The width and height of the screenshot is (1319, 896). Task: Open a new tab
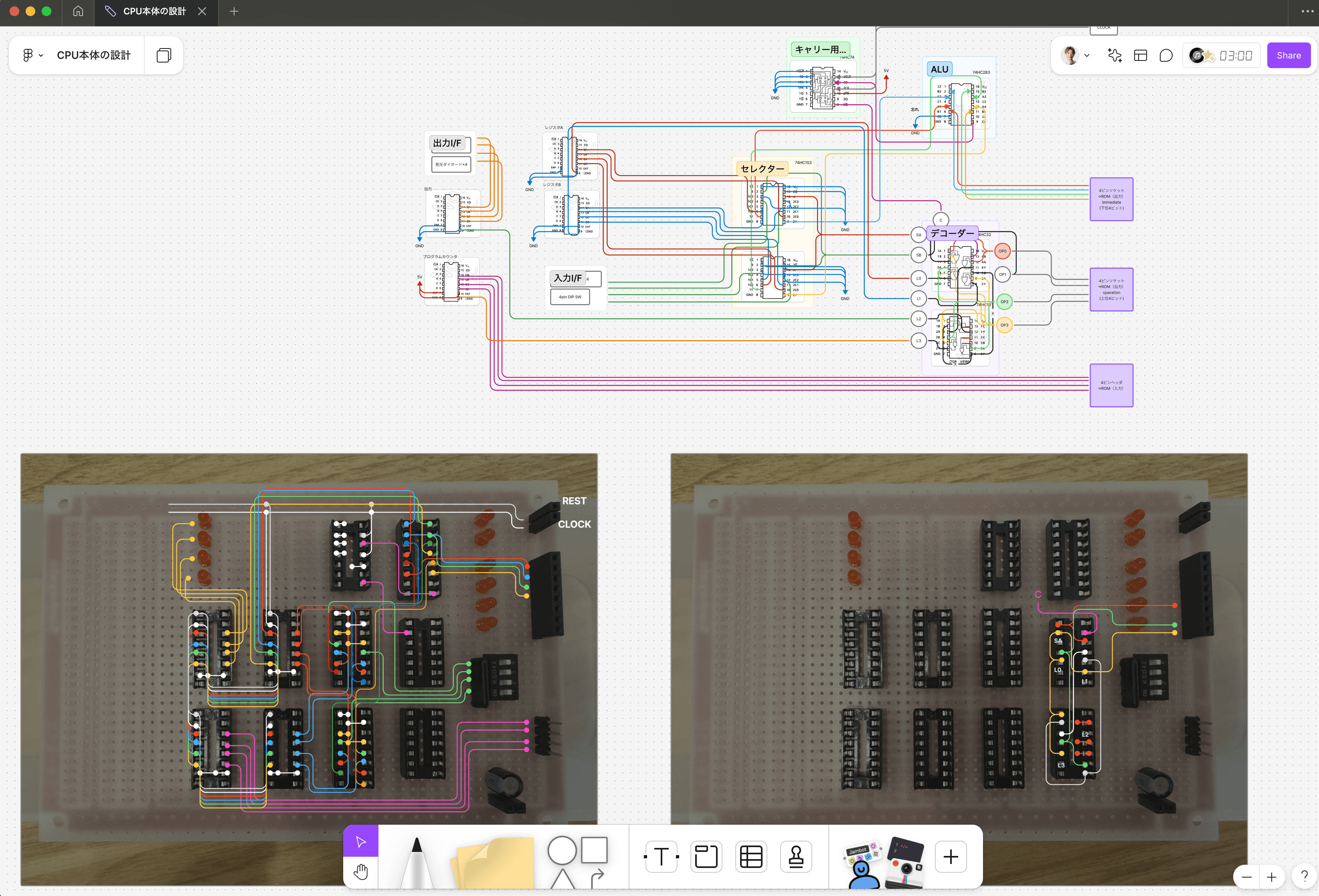(x=234, y=11)
